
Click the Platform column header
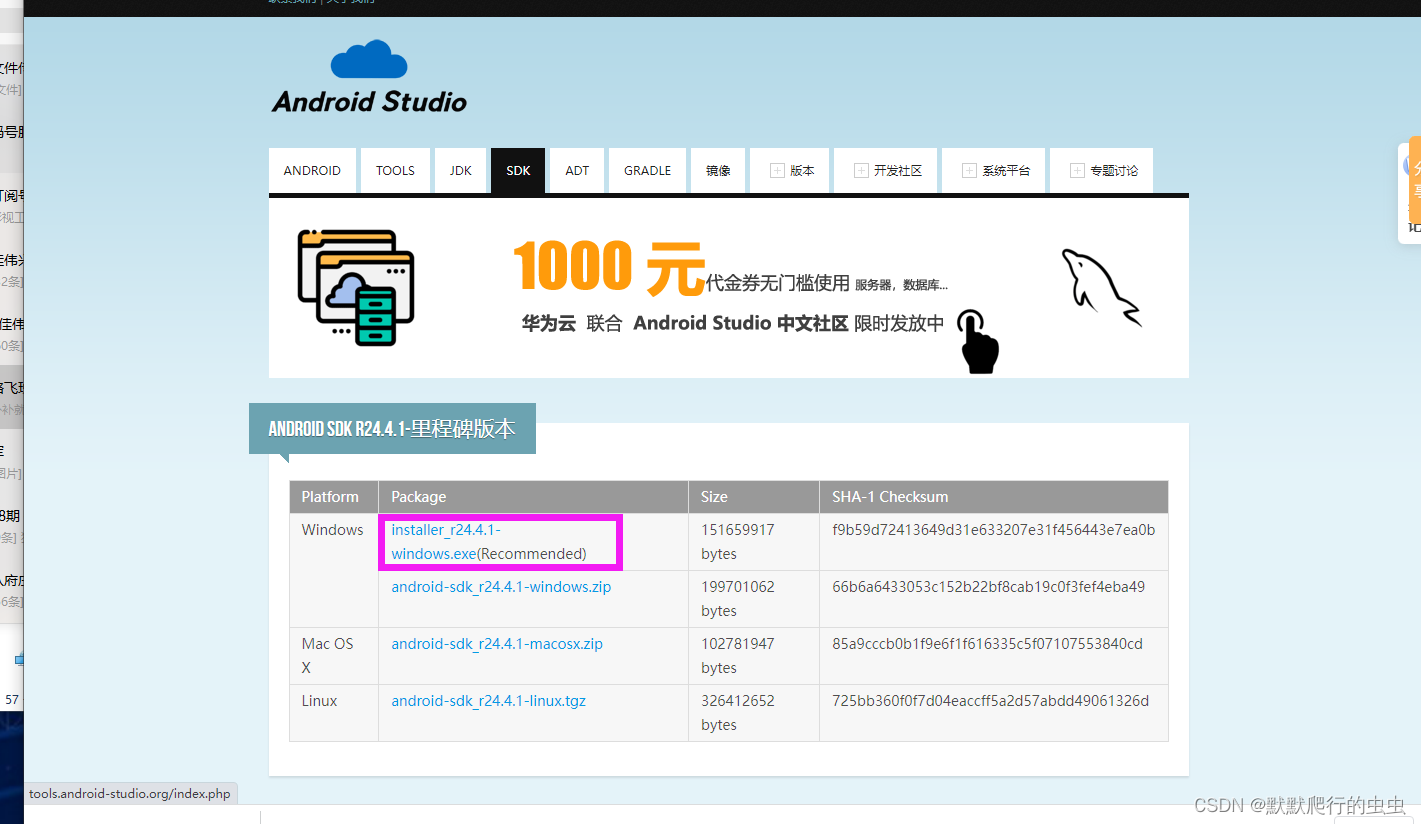334,497
